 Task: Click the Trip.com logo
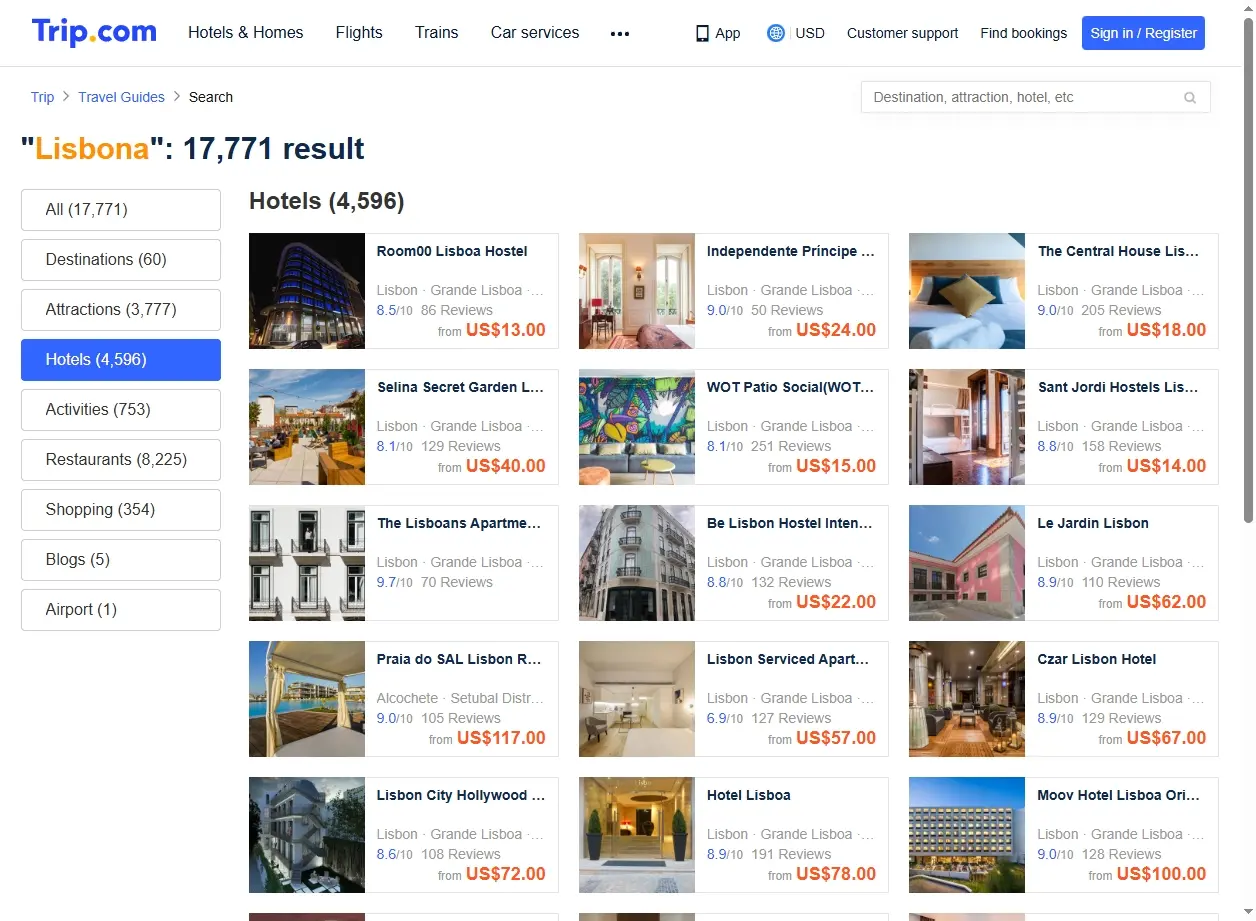(x=94, y=32)
